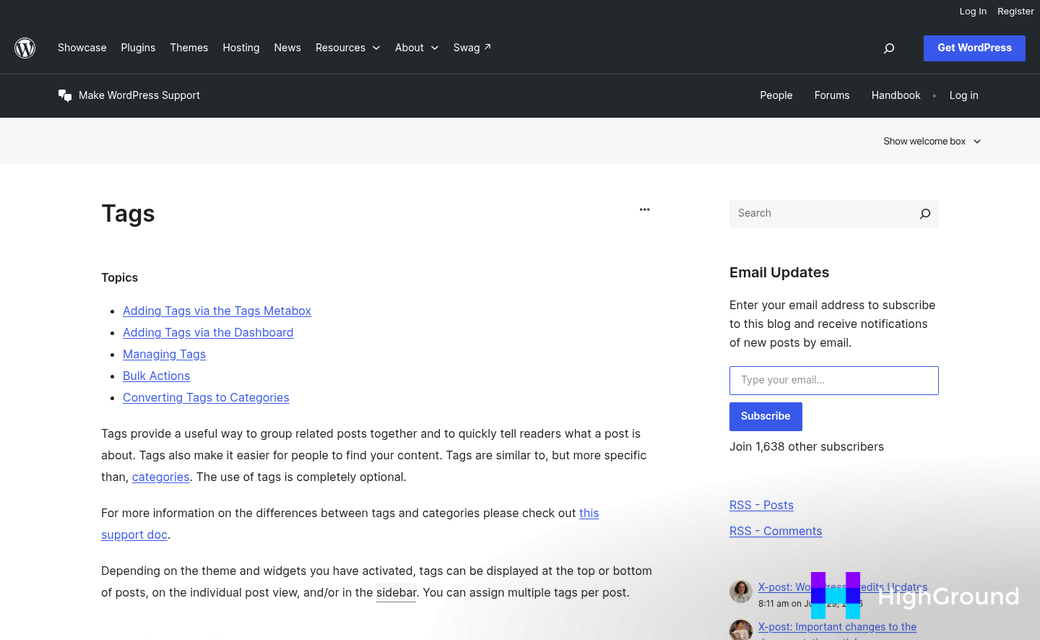Focus the 'Type your email...' field
This screenshot has width=1040, height=640.
[x=834, y=381]
